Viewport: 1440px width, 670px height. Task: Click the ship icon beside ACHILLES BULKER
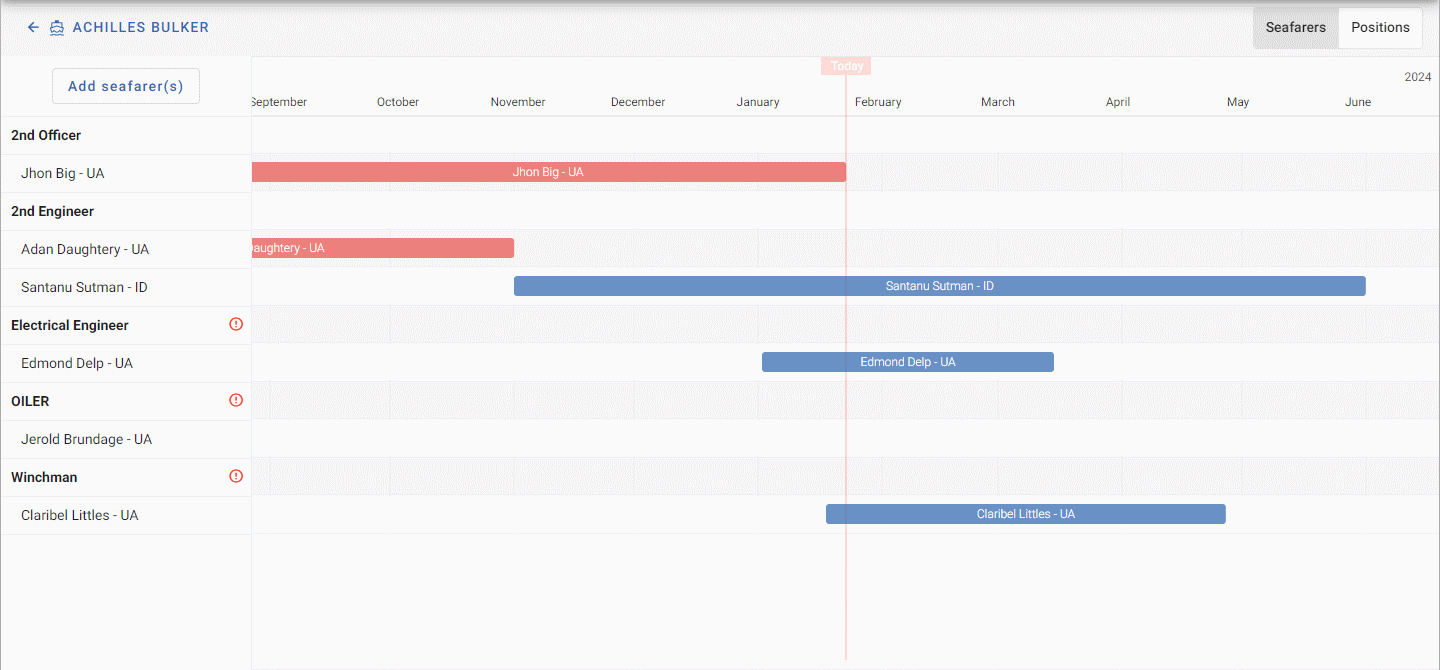pyautogui.click(x=57, y=27)
